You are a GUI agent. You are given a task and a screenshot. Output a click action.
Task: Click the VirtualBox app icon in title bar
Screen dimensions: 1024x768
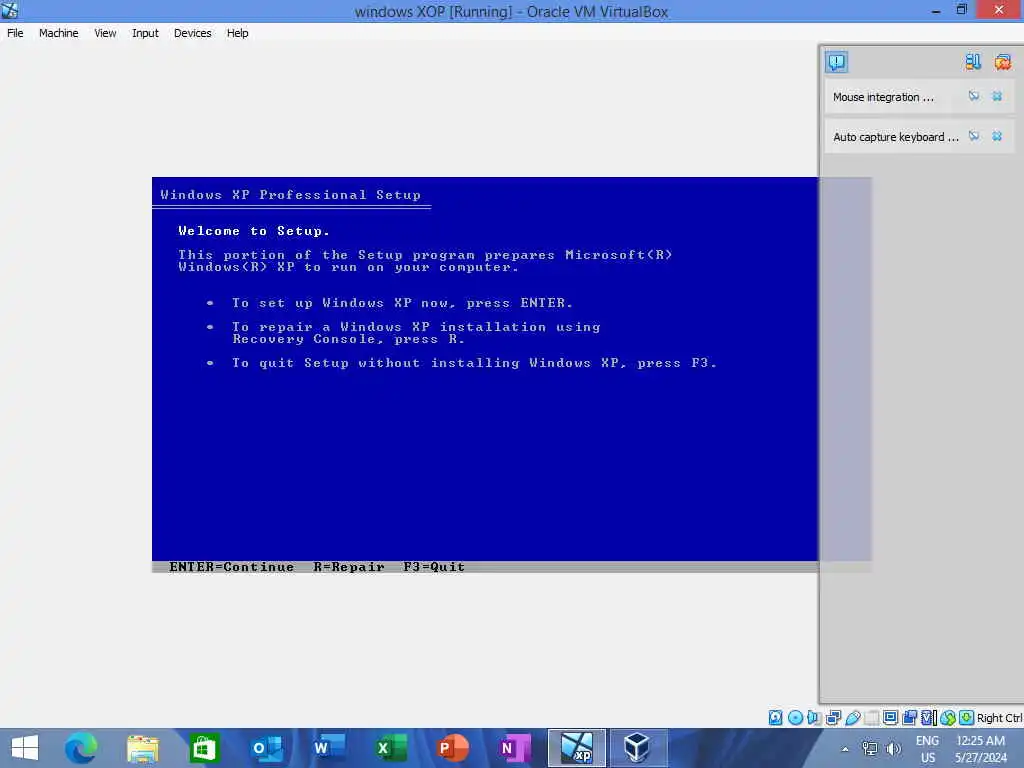(10, 10)
